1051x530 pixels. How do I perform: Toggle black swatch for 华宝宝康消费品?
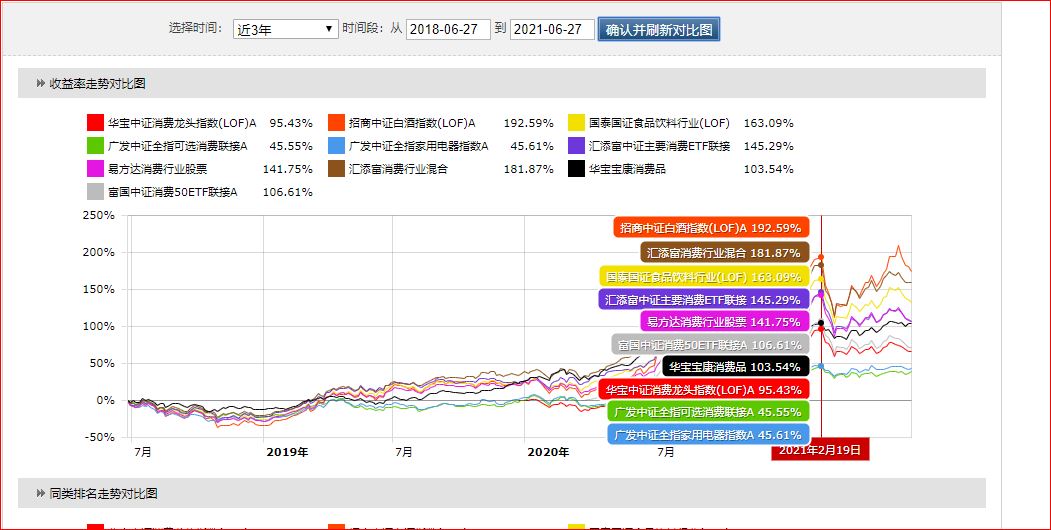tap(576, 169)
